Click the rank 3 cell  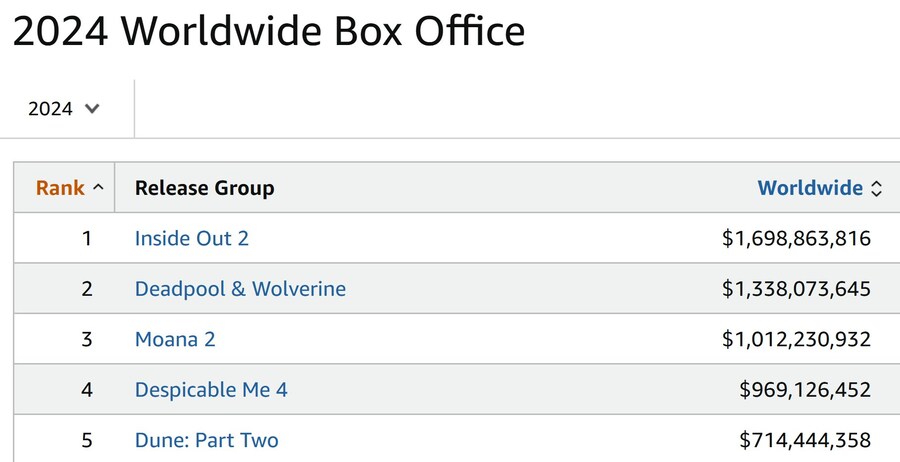pyautogui.click(x=87, y=339)
